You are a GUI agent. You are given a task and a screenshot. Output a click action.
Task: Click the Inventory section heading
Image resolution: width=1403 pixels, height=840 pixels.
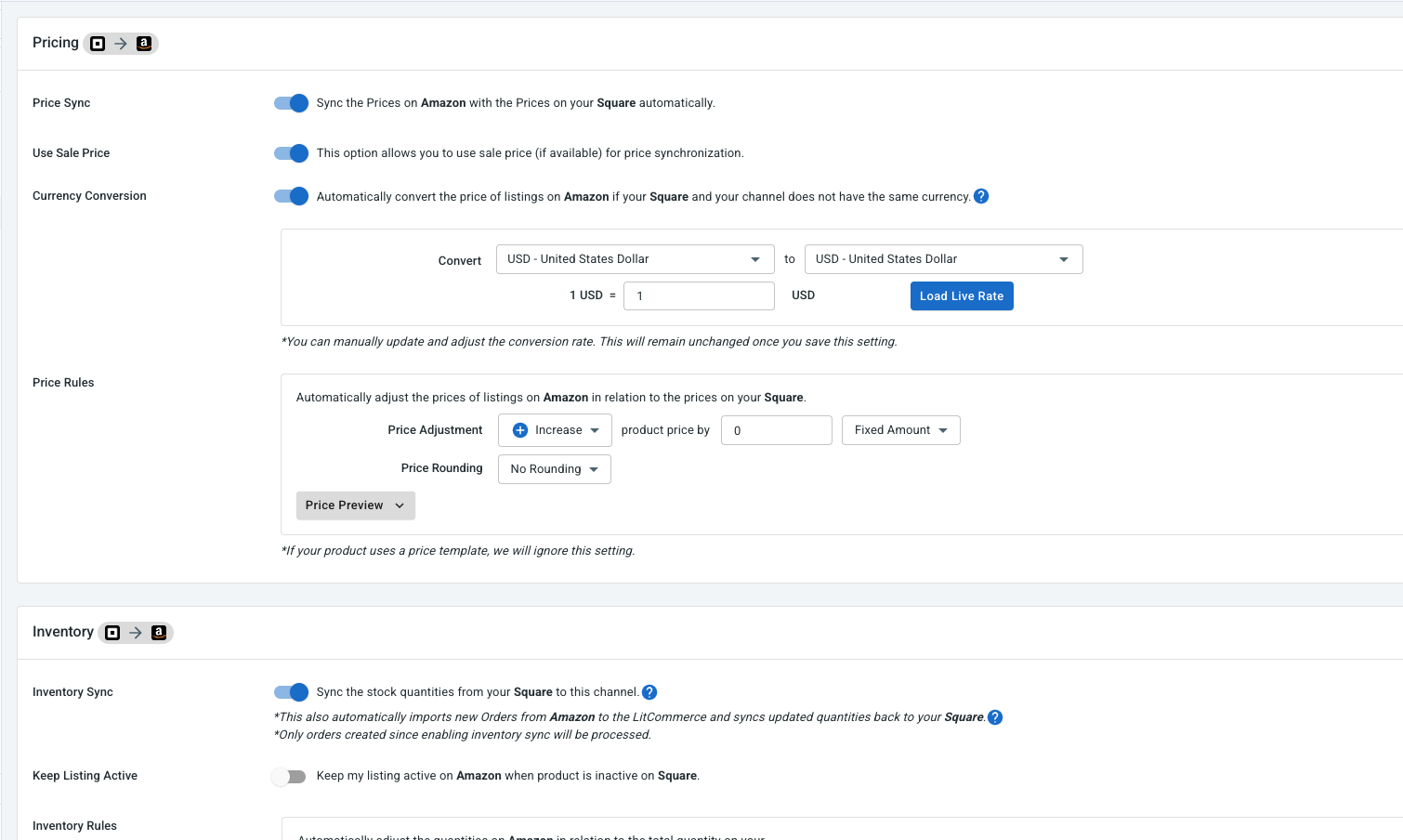click(63, 632)
